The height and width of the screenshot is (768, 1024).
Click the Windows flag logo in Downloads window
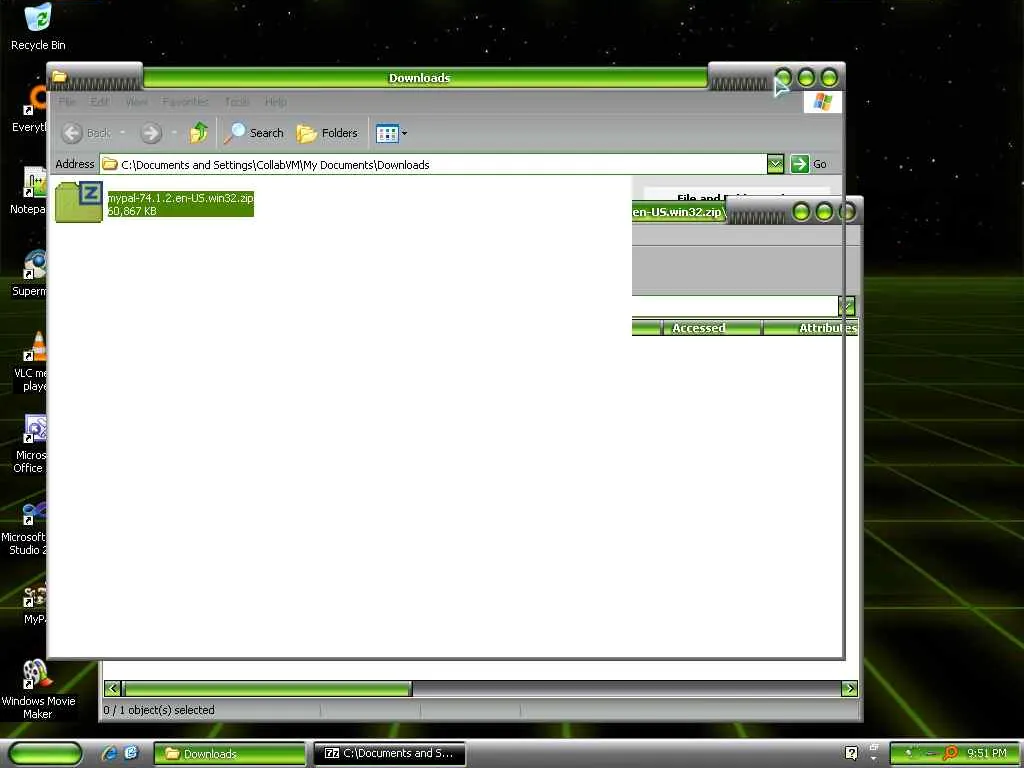coord(822,102)
